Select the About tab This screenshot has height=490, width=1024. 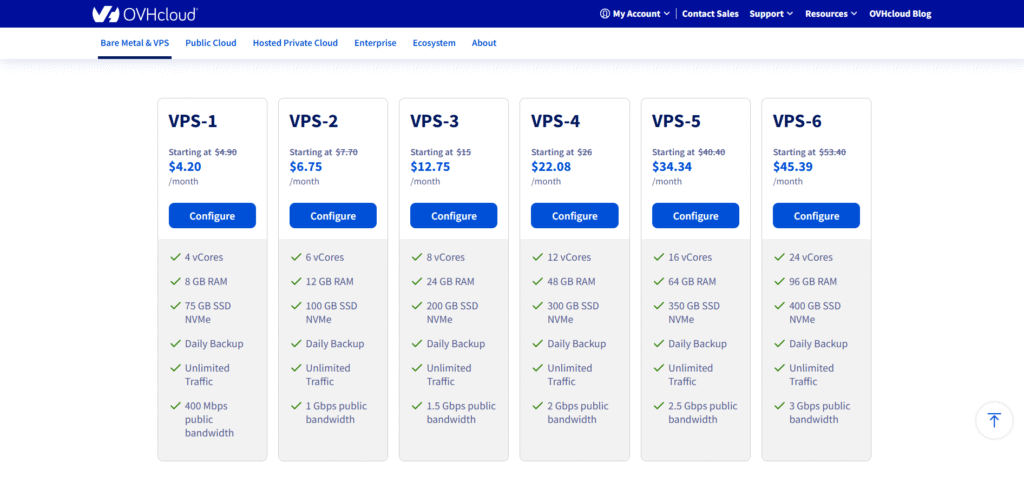[x=484, y=43]
